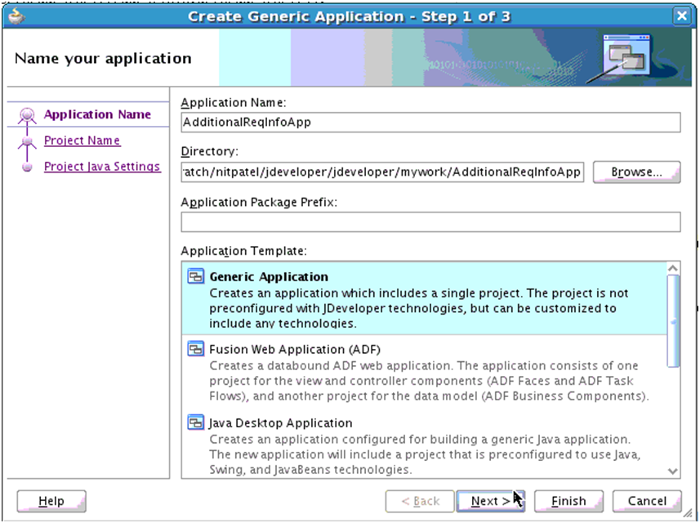
Task: Click the 'Name your application' heading
Action: click(103, 58)
